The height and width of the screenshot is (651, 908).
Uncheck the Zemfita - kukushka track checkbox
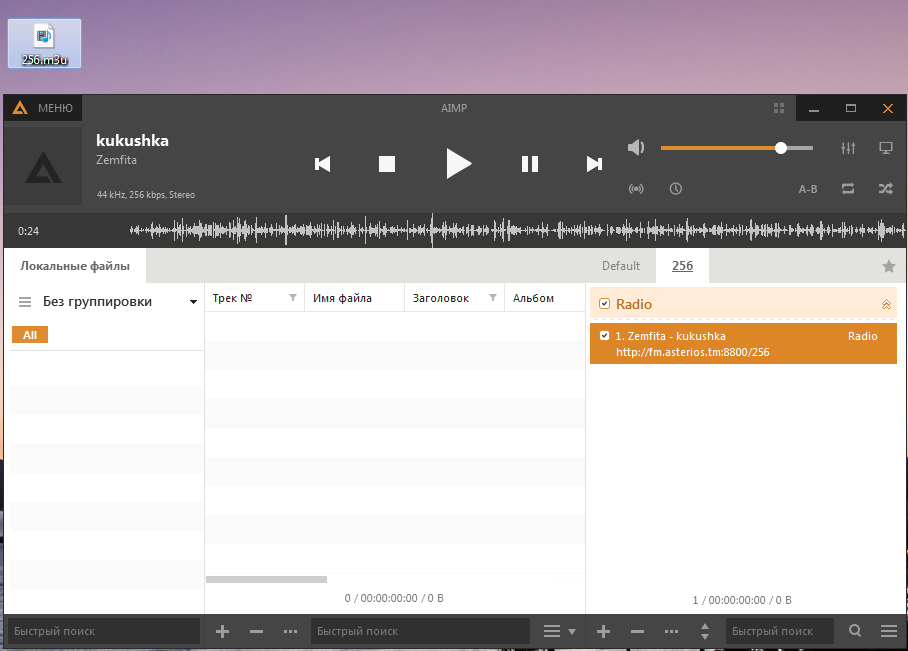(x=604, y=335)
